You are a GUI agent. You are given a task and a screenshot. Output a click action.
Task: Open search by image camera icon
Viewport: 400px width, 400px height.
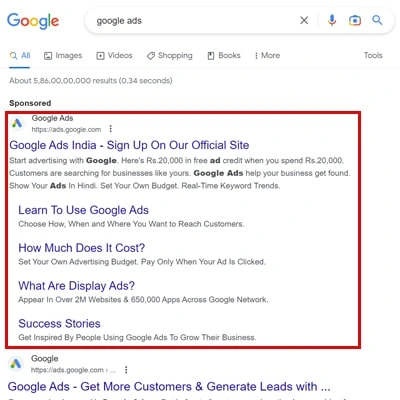click(x=355, y=20)
